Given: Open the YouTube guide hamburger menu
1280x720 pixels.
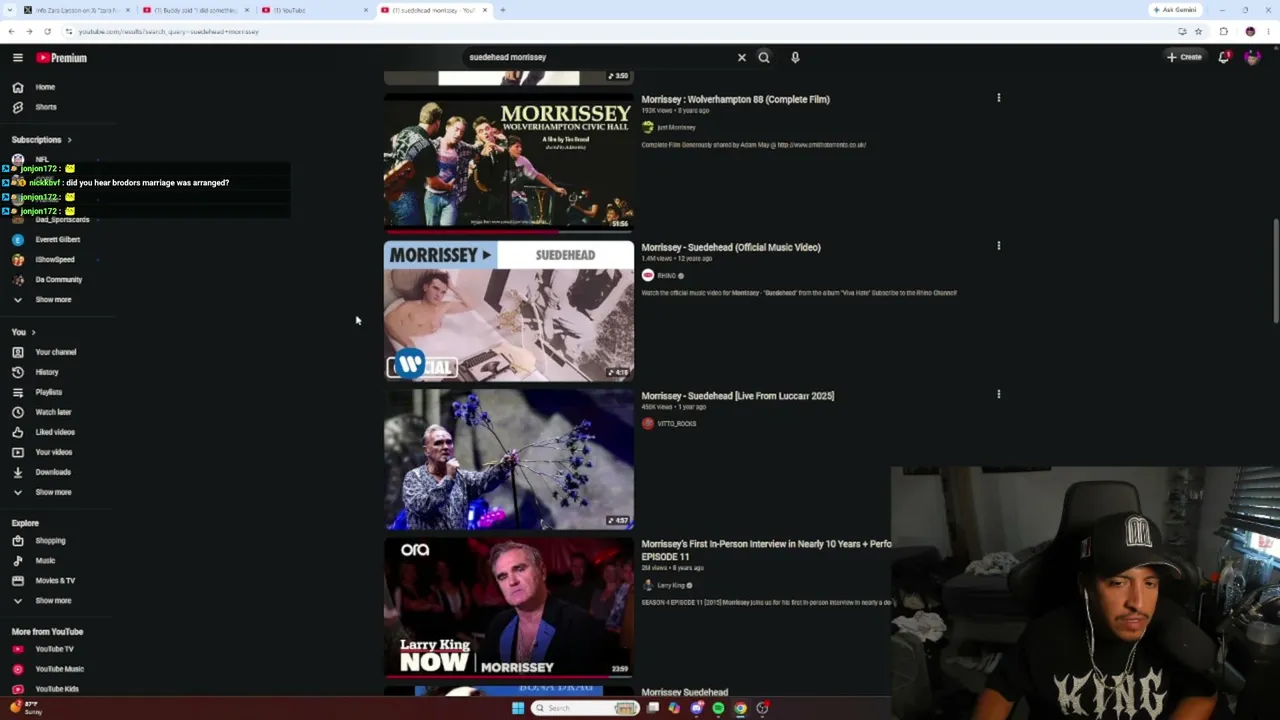Looking at the screenshot, I should 17,58.
